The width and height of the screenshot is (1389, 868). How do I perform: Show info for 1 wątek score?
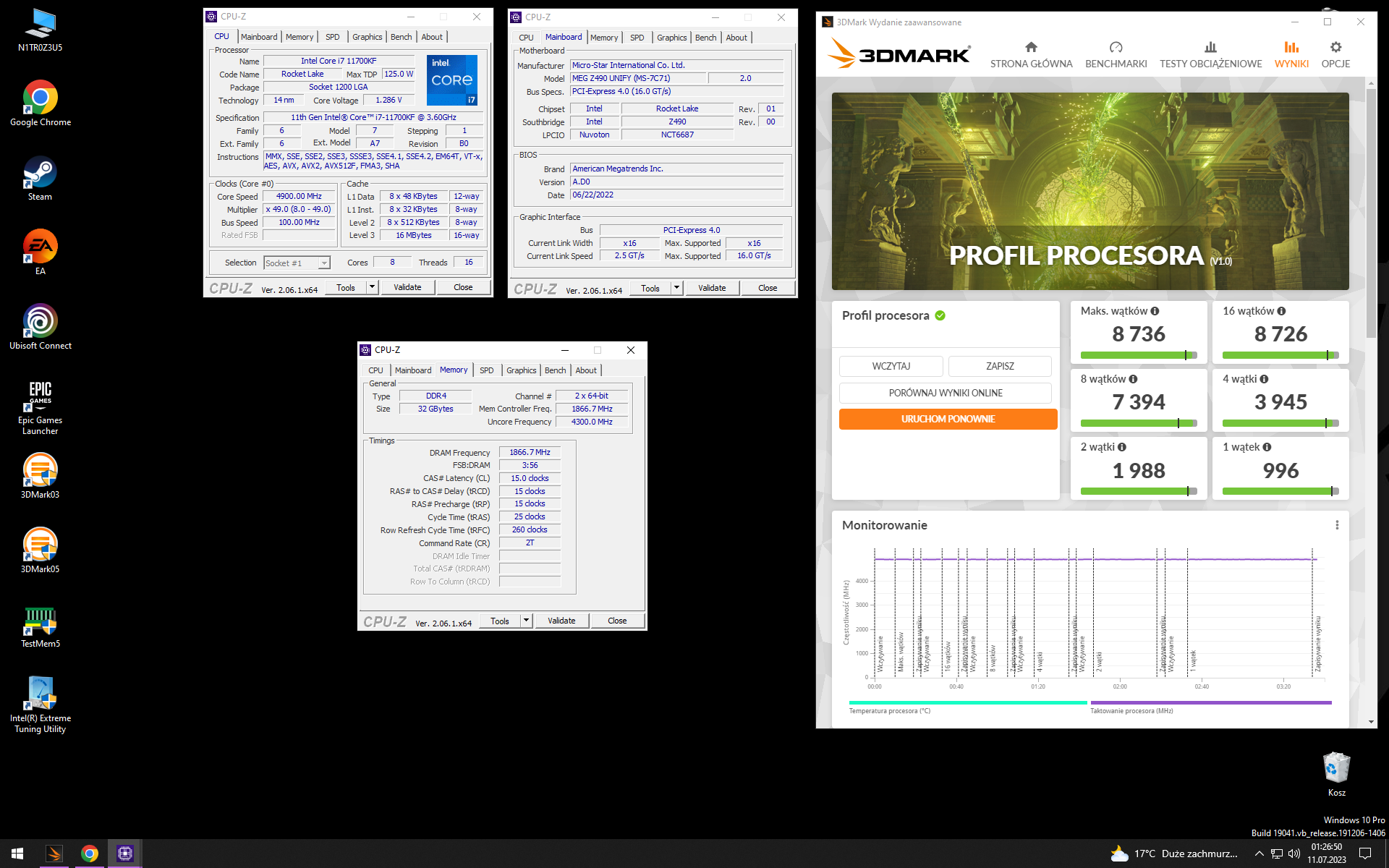click(x=1267, y=447)
